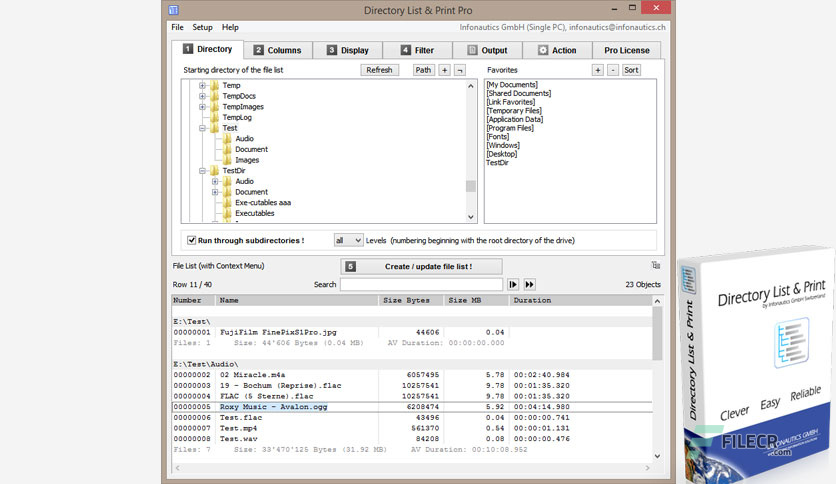The height and width of the screenshot is (484, 836).
Task: Switch to the Action tab
Action: [557, 50]
